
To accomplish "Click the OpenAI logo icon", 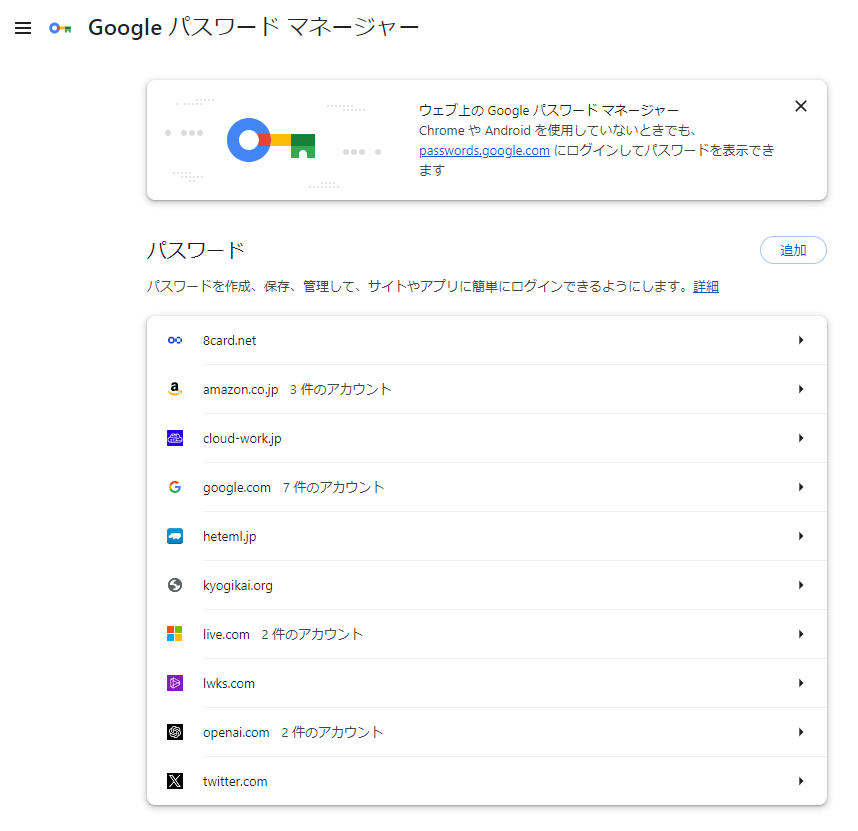I will coord(175,732).
